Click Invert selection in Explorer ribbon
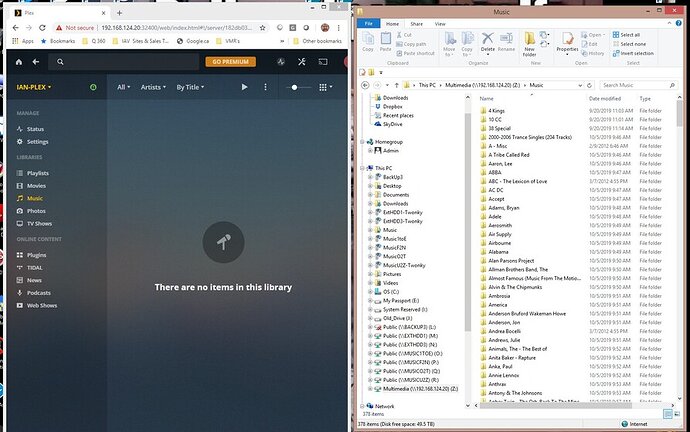Viewport: 690px width, 432px height. [x=633, y=53]
